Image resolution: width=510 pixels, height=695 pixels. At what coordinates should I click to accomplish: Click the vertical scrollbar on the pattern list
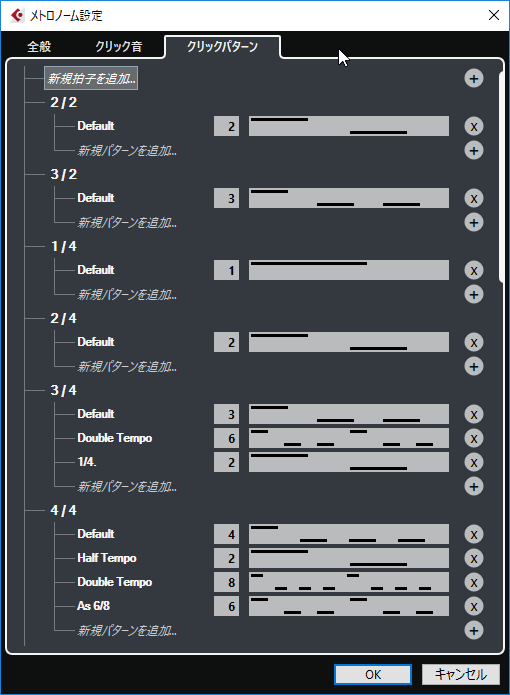(x=501, y=177)
